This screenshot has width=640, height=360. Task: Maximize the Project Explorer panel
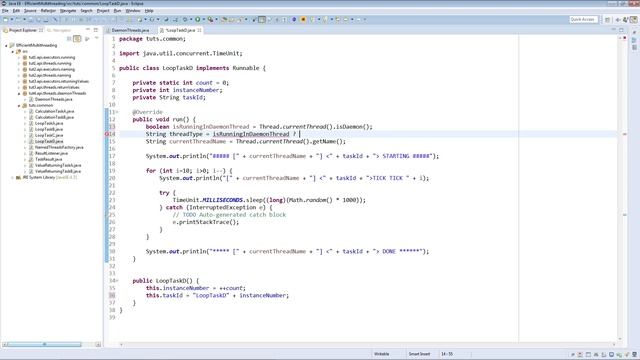tap(96, 30)
